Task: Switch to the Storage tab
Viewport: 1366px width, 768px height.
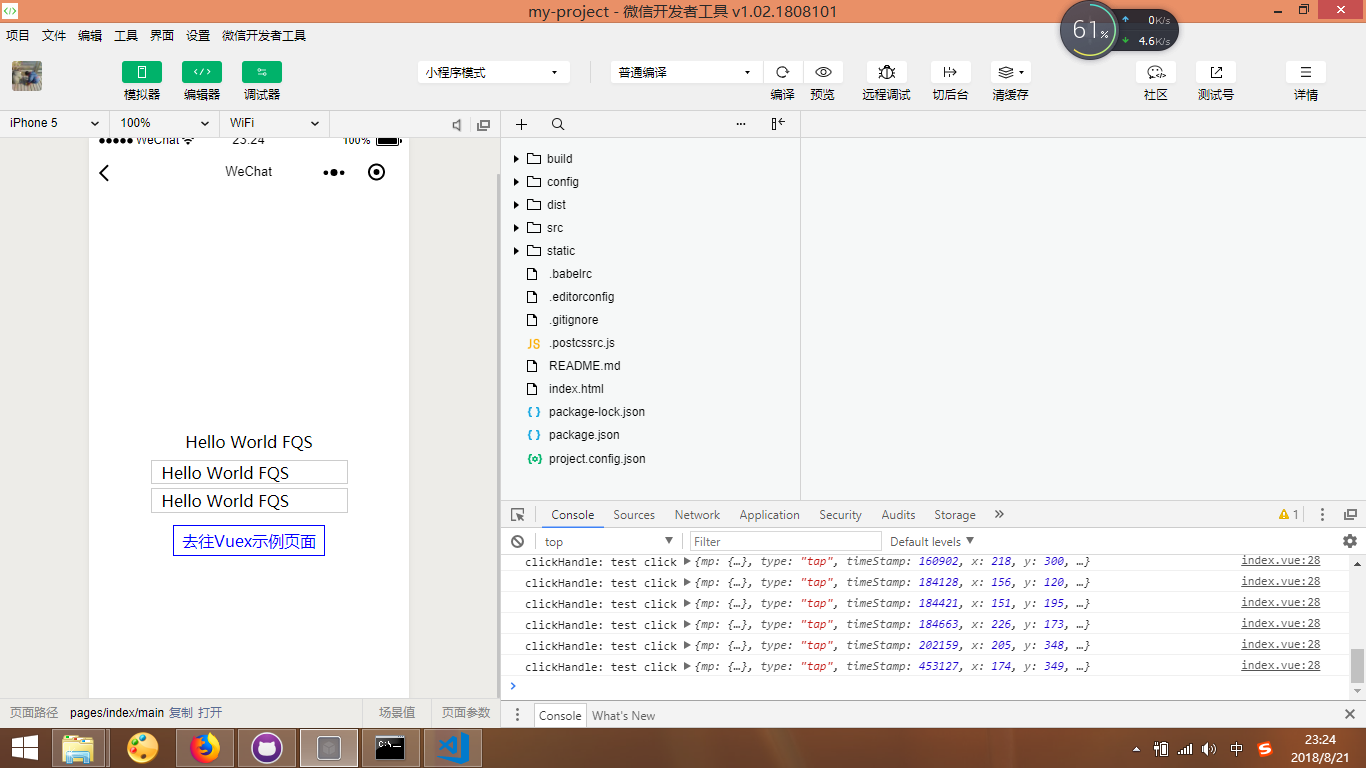Action: (x=955, y=515)
